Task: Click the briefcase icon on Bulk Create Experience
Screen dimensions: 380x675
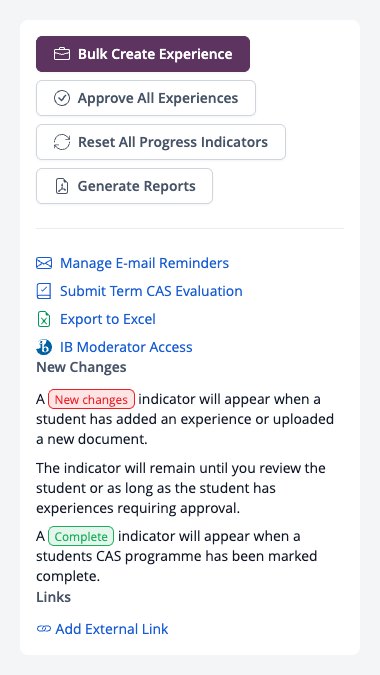Action: pos(62,54)
